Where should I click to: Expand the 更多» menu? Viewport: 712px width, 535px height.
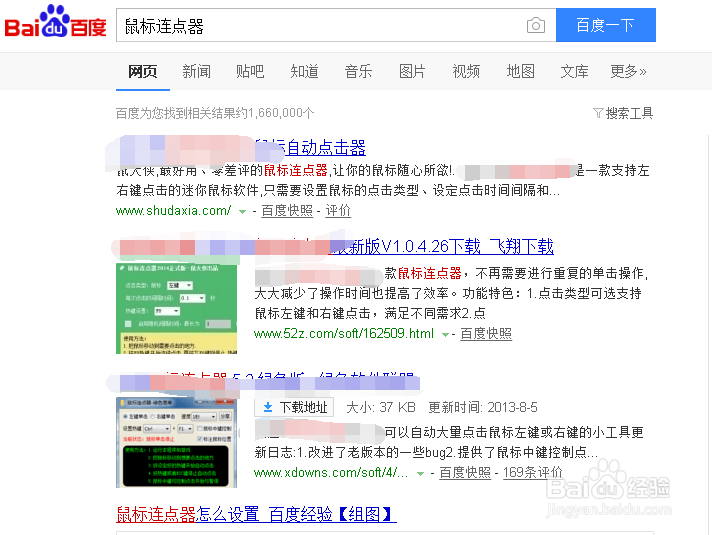coord(628,71)
